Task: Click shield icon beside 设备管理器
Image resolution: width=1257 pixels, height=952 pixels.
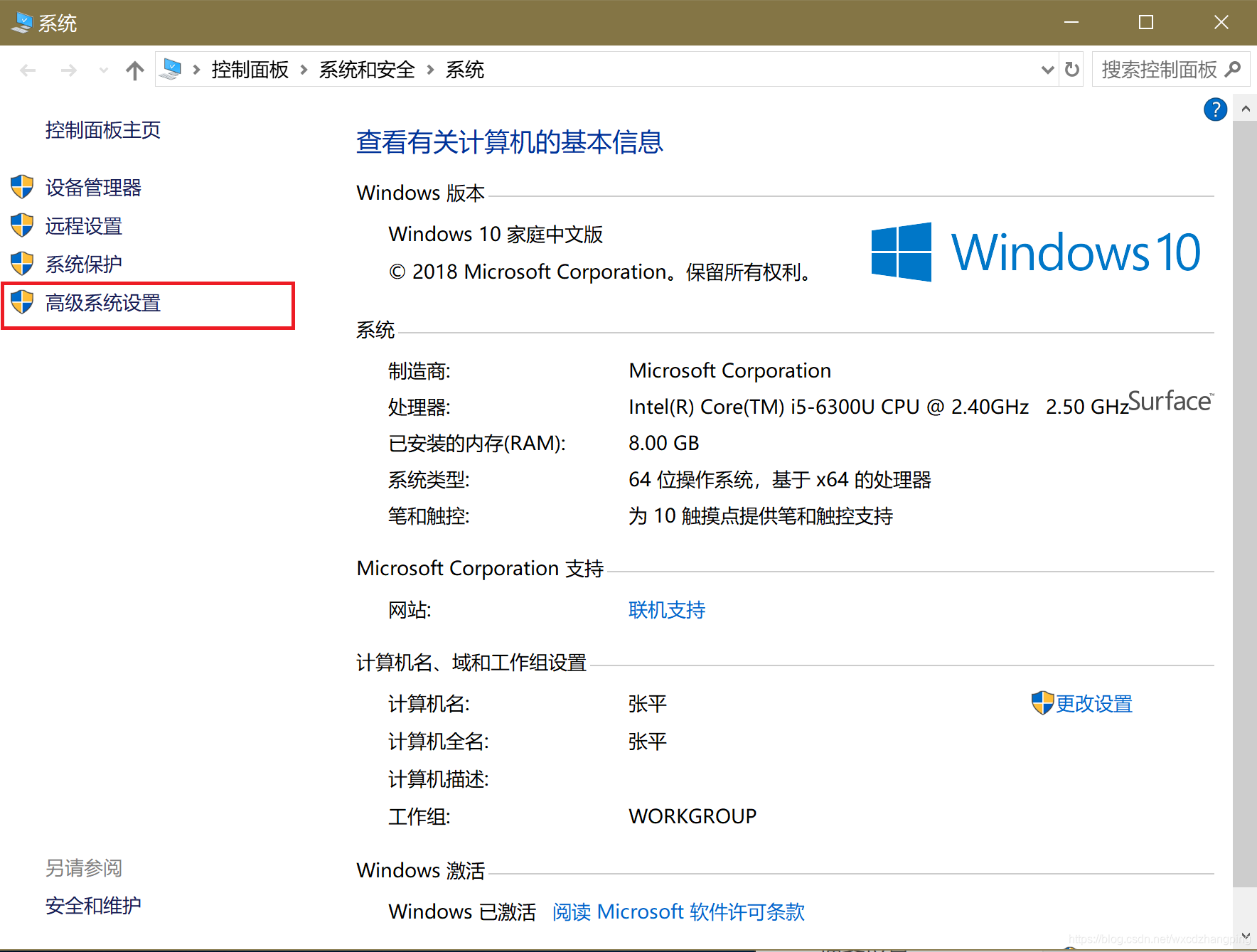Action: [22, 187]
